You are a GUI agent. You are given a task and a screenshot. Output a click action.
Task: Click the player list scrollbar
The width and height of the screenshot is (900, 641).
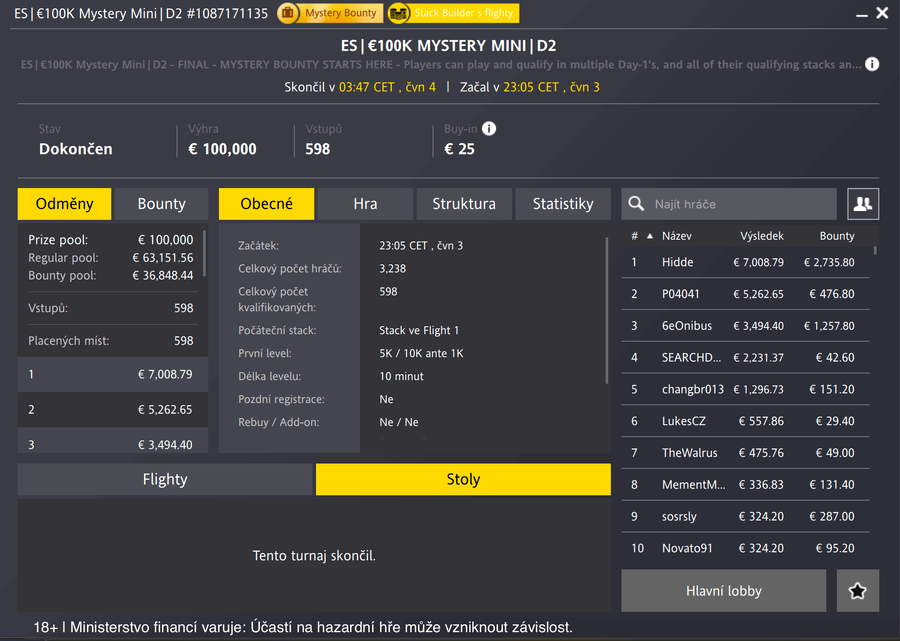pyautogui.click(x=875, y=250)
